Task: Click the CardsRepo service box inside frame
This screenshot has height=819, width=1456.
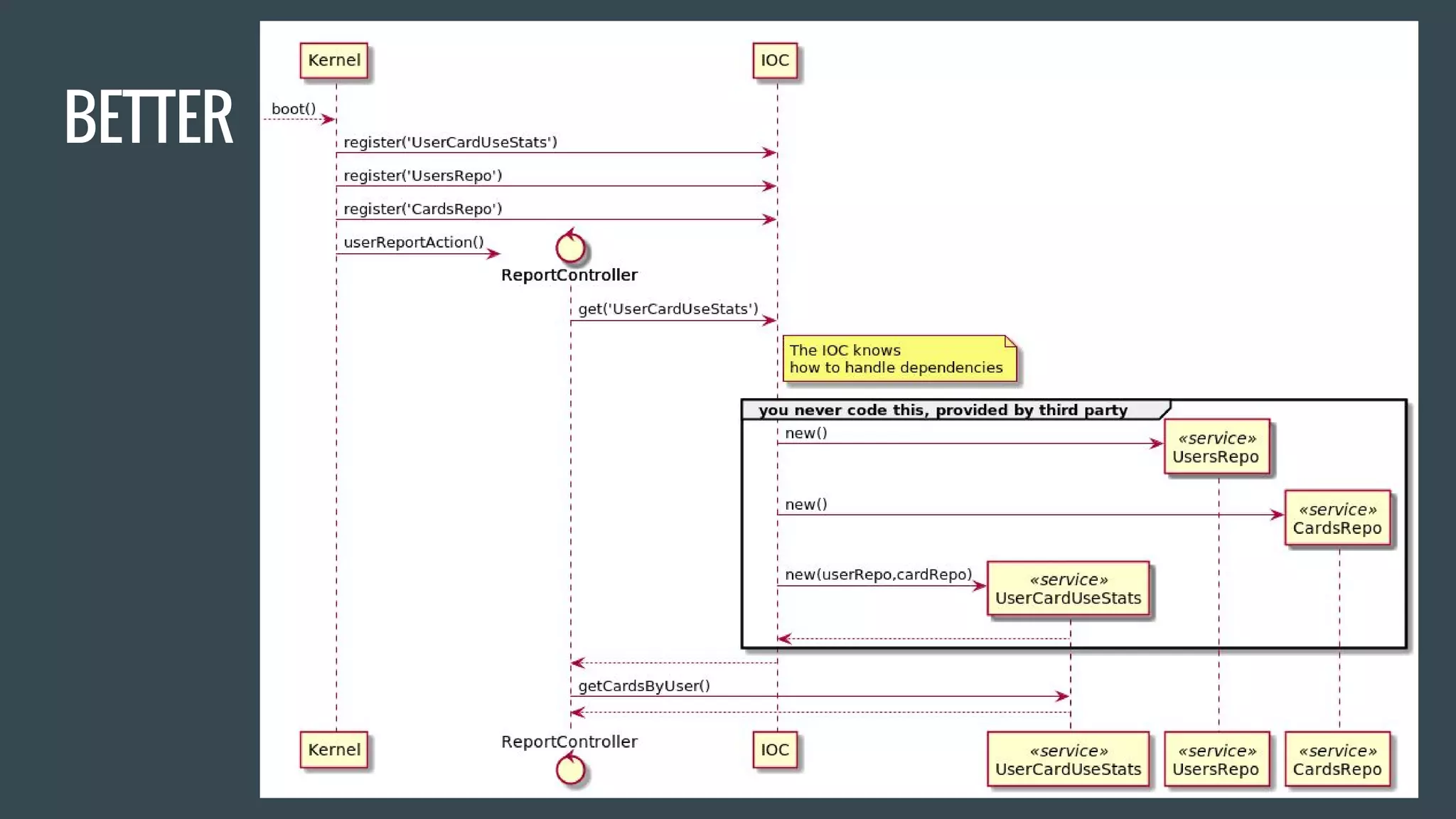Action: [1337, 518]
